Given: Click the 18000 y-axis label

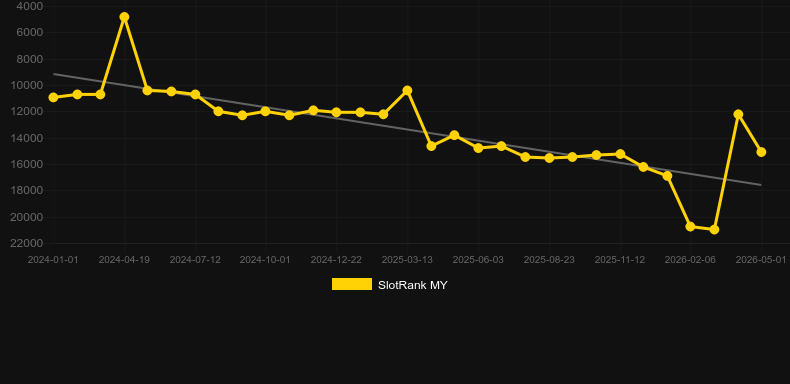Looking at the screenshot, I should (27, 190).
